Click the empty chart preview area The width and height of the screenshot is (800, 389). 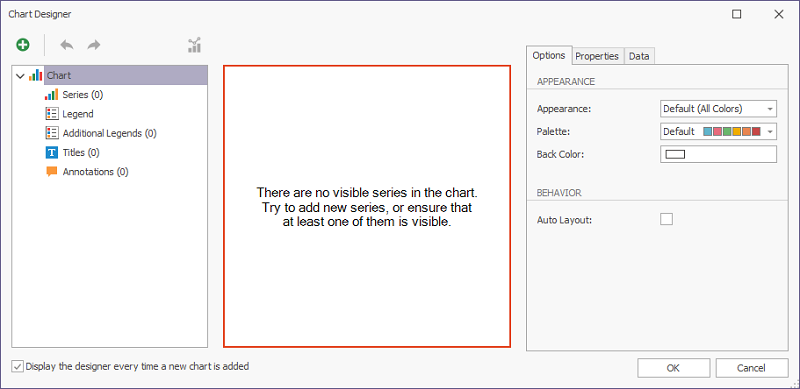coord(367,206)
